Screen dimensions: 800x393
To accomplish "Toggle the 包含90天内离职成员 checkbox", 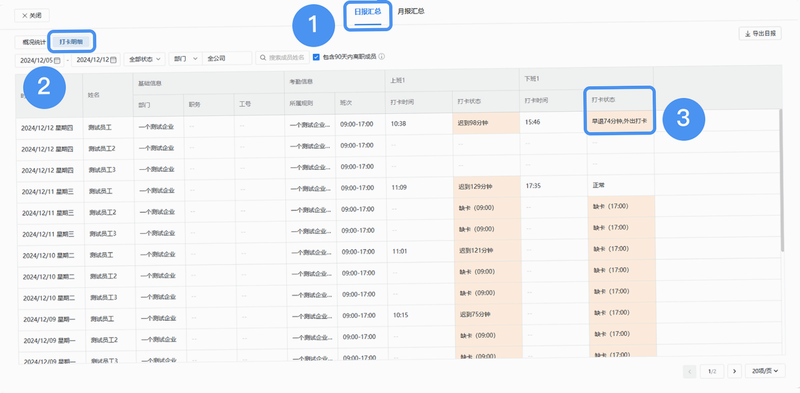I will 316,57.
